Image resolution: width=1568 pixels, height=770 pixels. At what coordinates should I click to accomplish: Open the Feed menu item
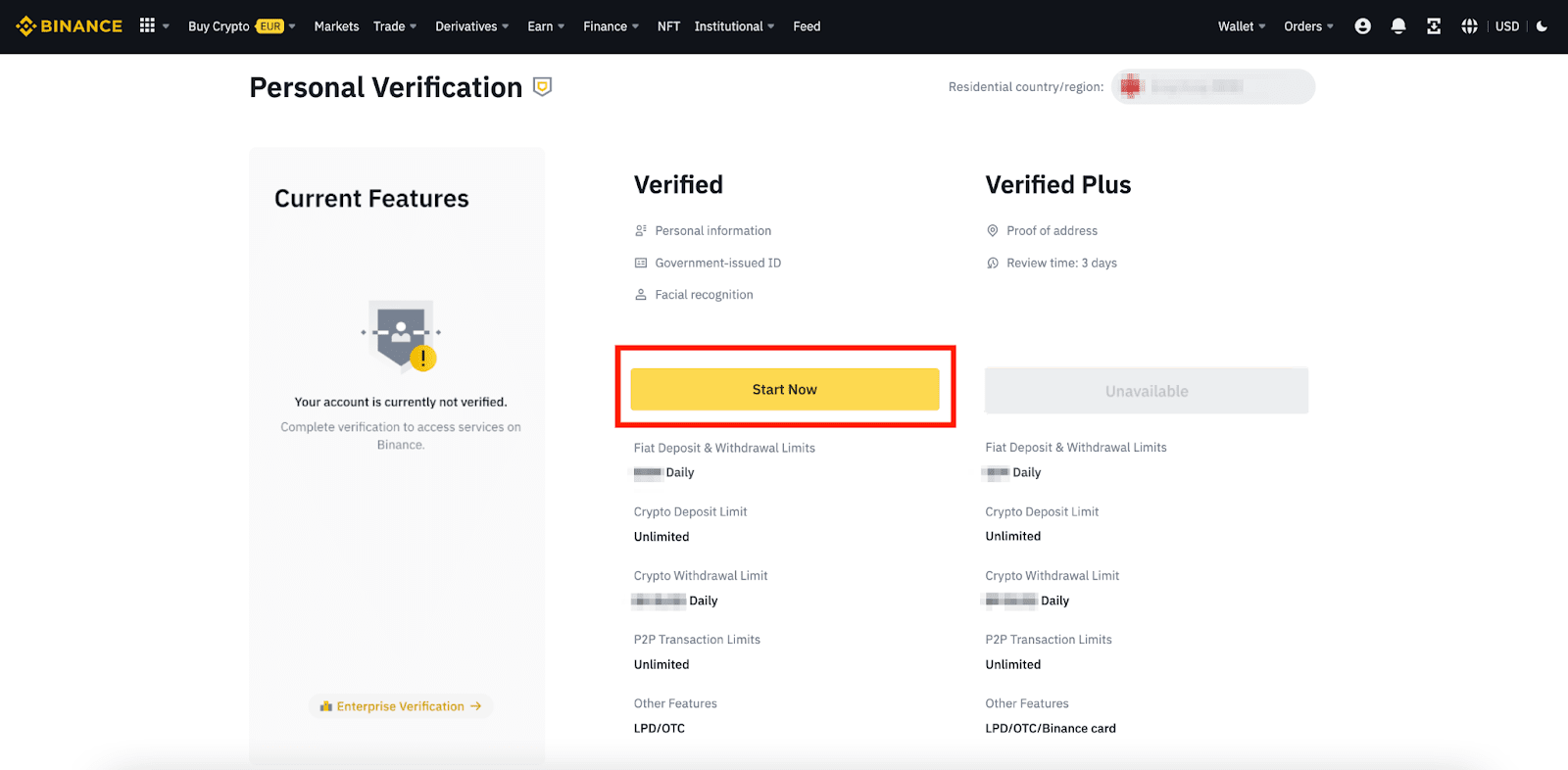coord(807,26)
